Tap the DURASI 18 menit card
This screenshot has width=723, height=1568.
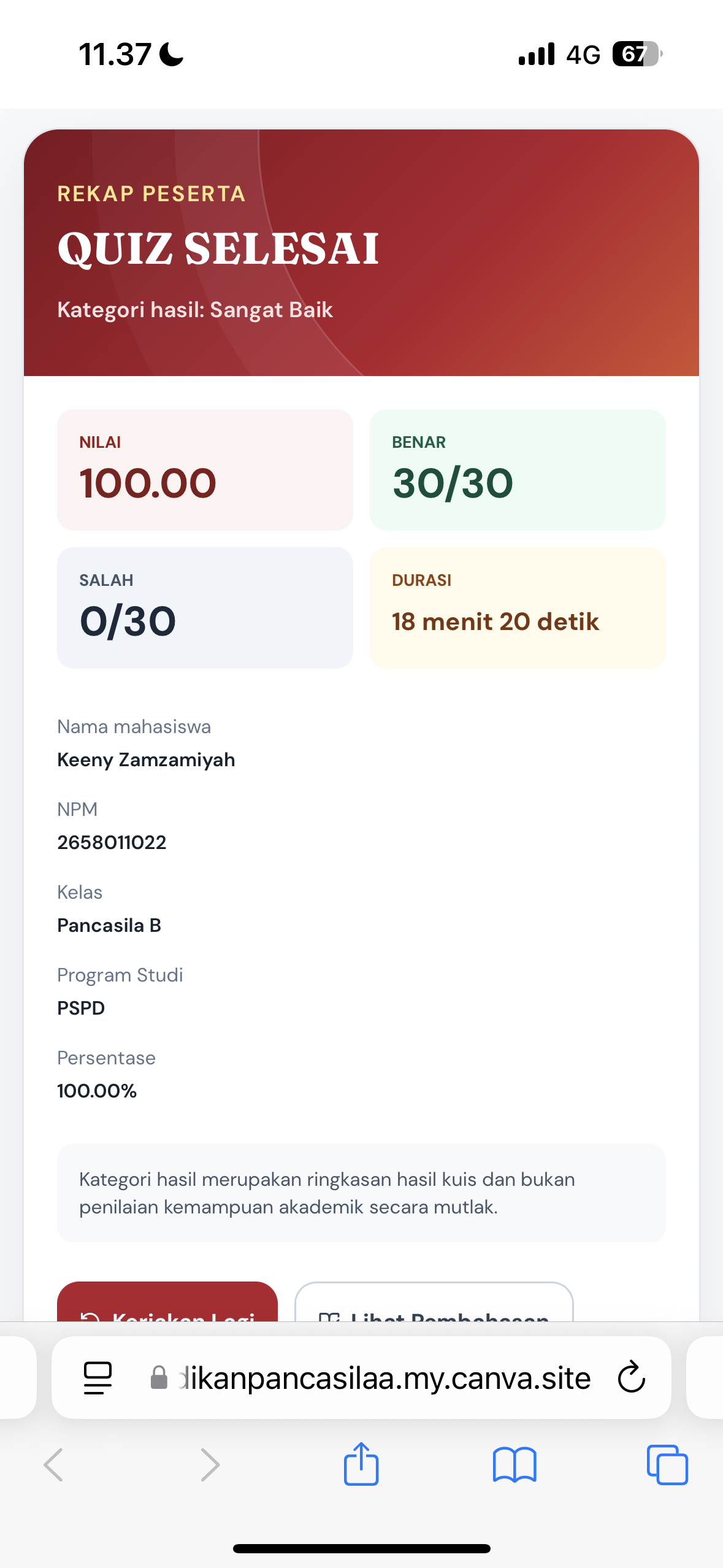(518, 608)
